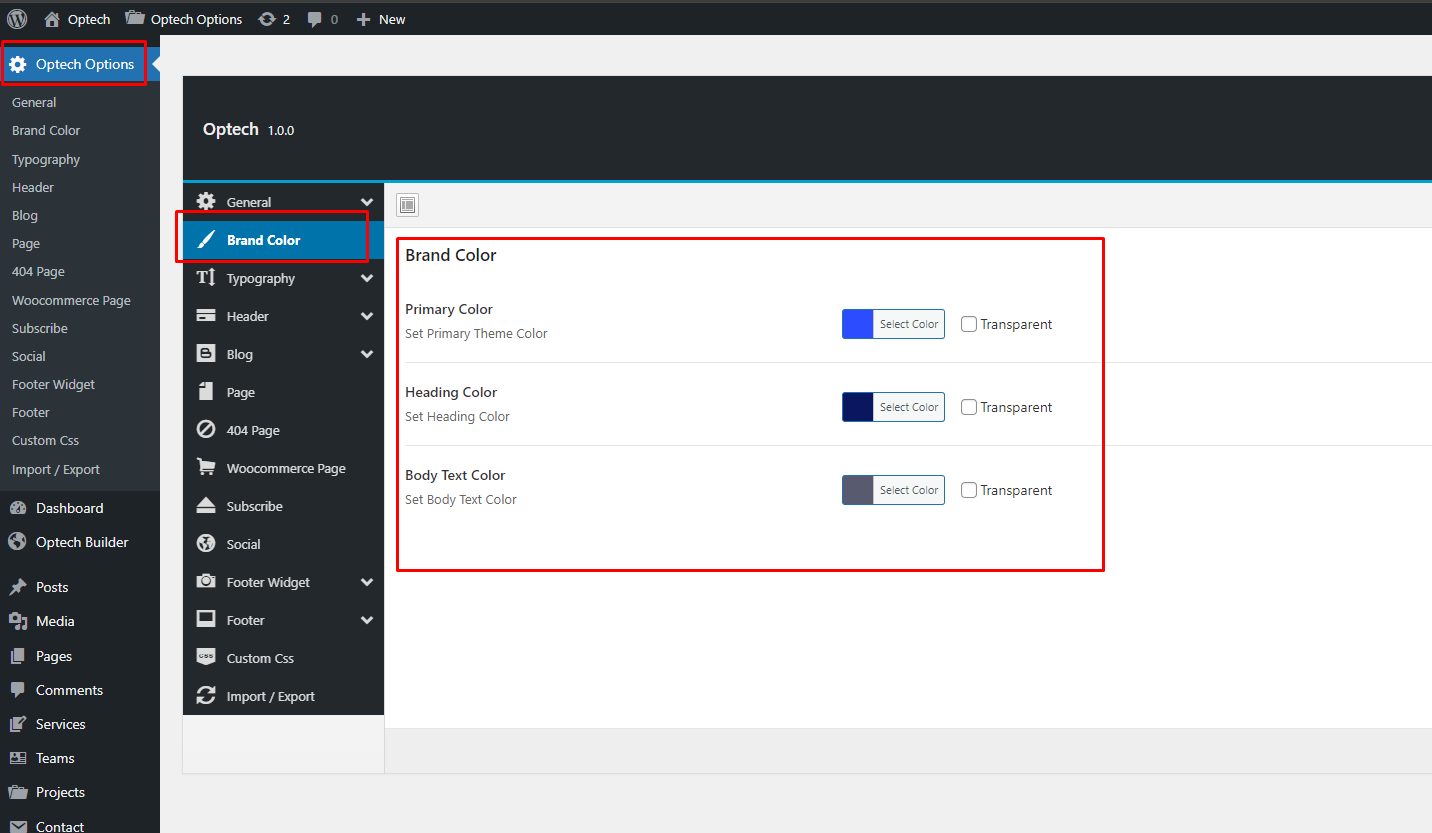Open the Import / Export panel tab

[270, 696]
